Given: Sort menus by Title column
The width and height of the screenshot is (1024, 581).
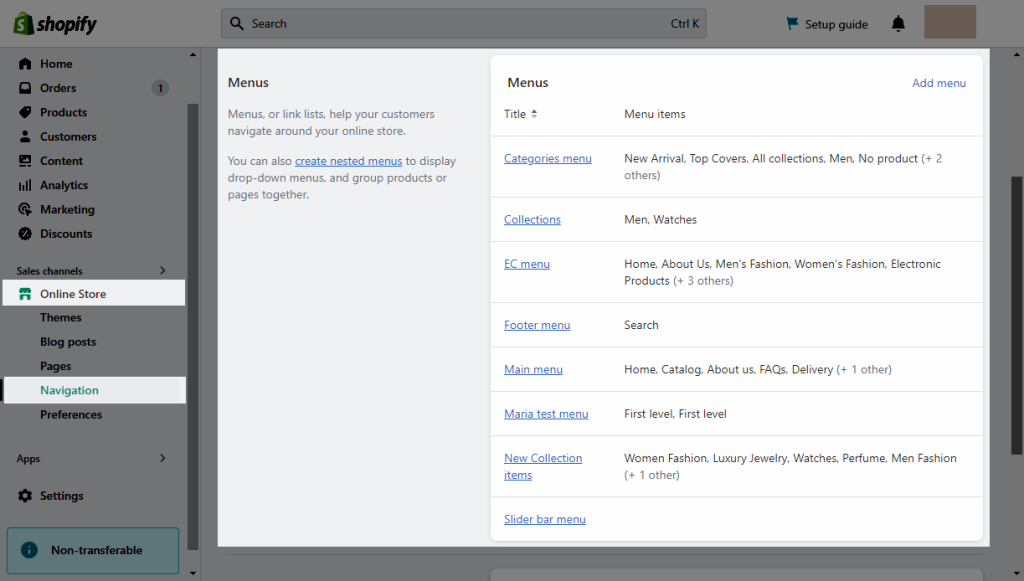Looking at the screenshot, I should coord(520,114).
